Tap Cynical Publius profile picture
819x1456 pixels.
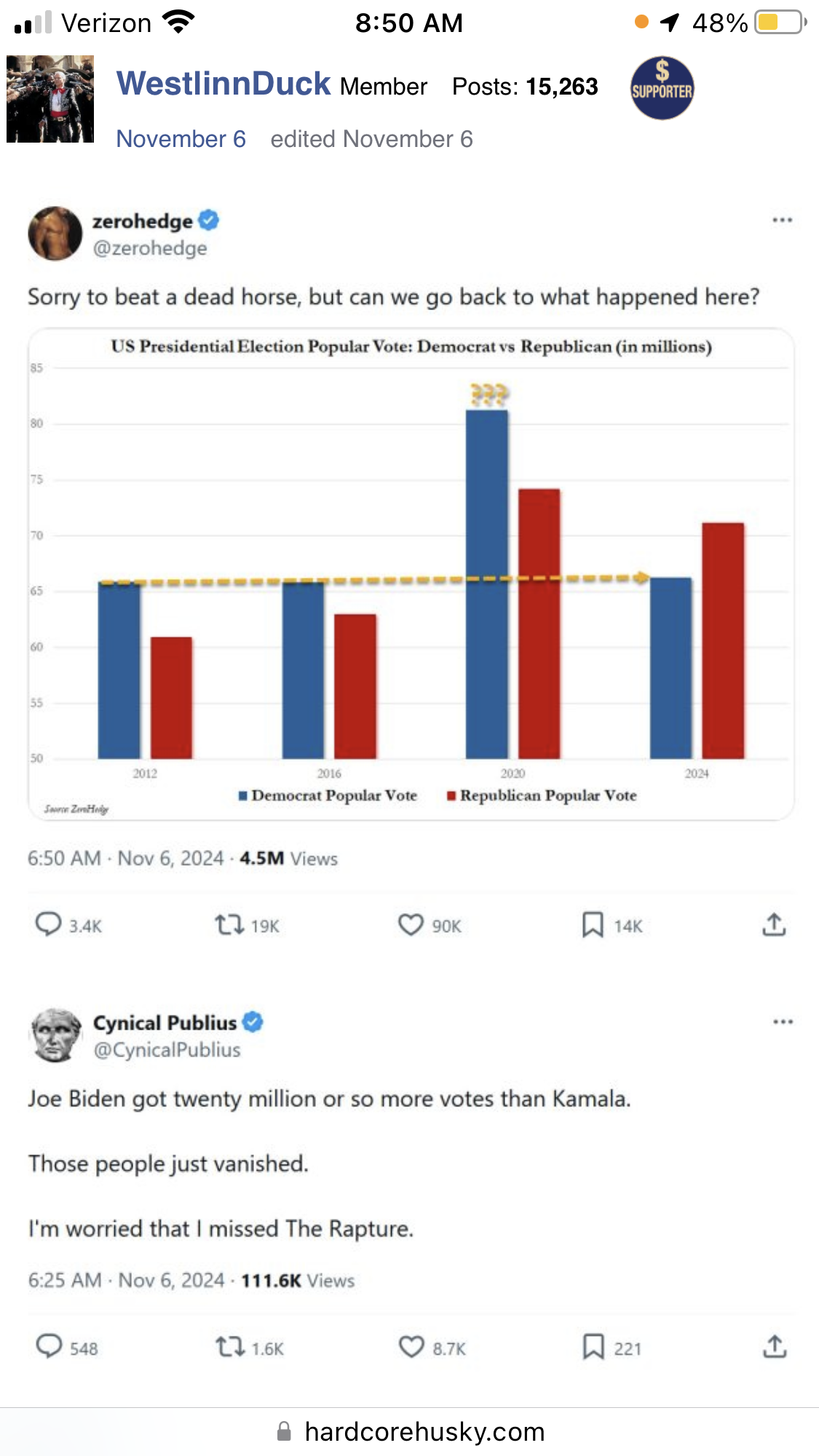(x=55, y=1035)
